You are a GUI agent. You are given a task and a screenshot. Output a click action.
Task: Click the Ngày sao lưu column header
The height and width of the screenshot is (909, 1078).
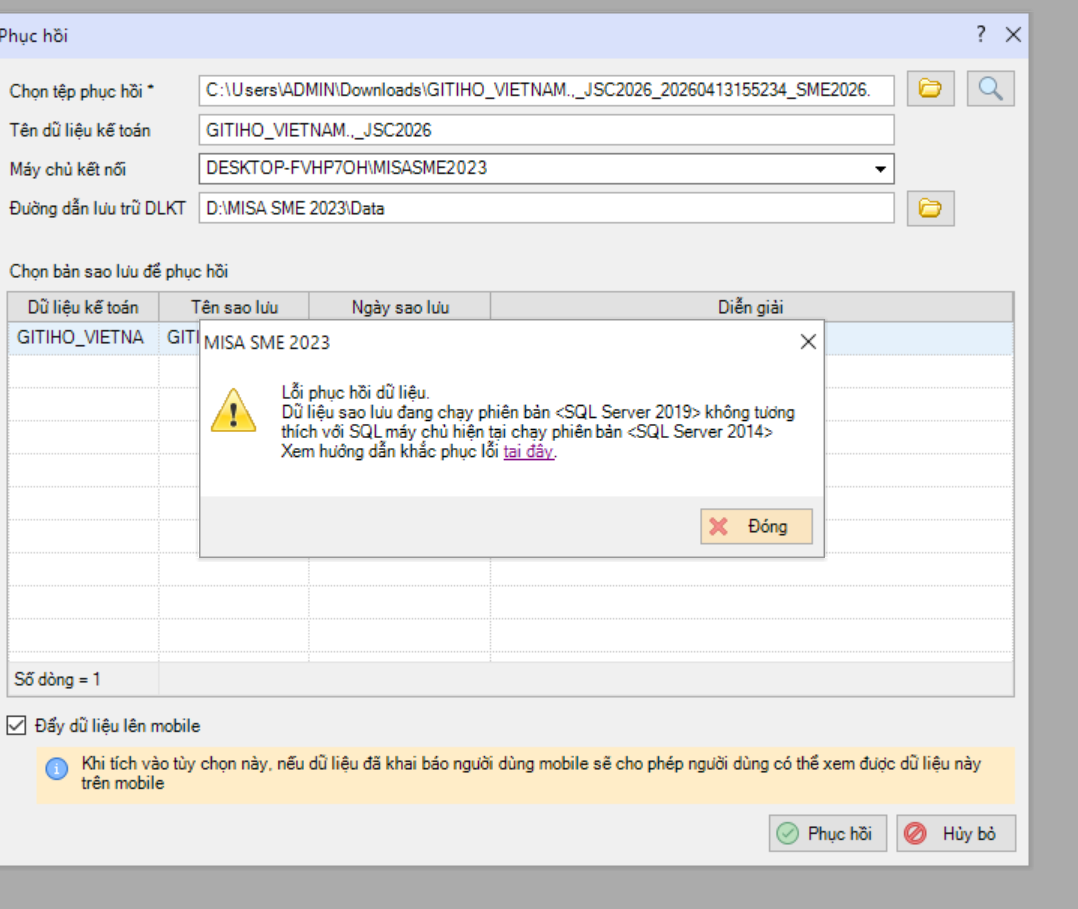point(400,307)
